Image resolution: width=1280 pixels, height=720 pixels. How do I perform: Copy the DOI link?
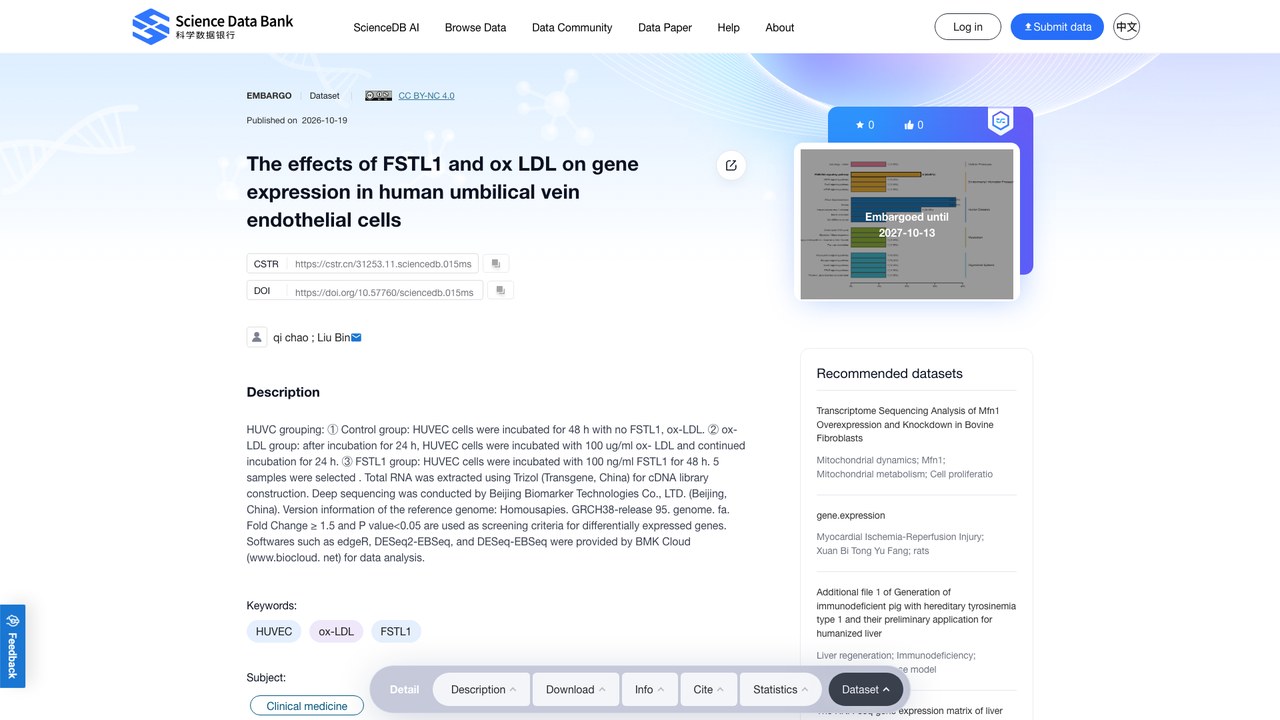point(500,290)
